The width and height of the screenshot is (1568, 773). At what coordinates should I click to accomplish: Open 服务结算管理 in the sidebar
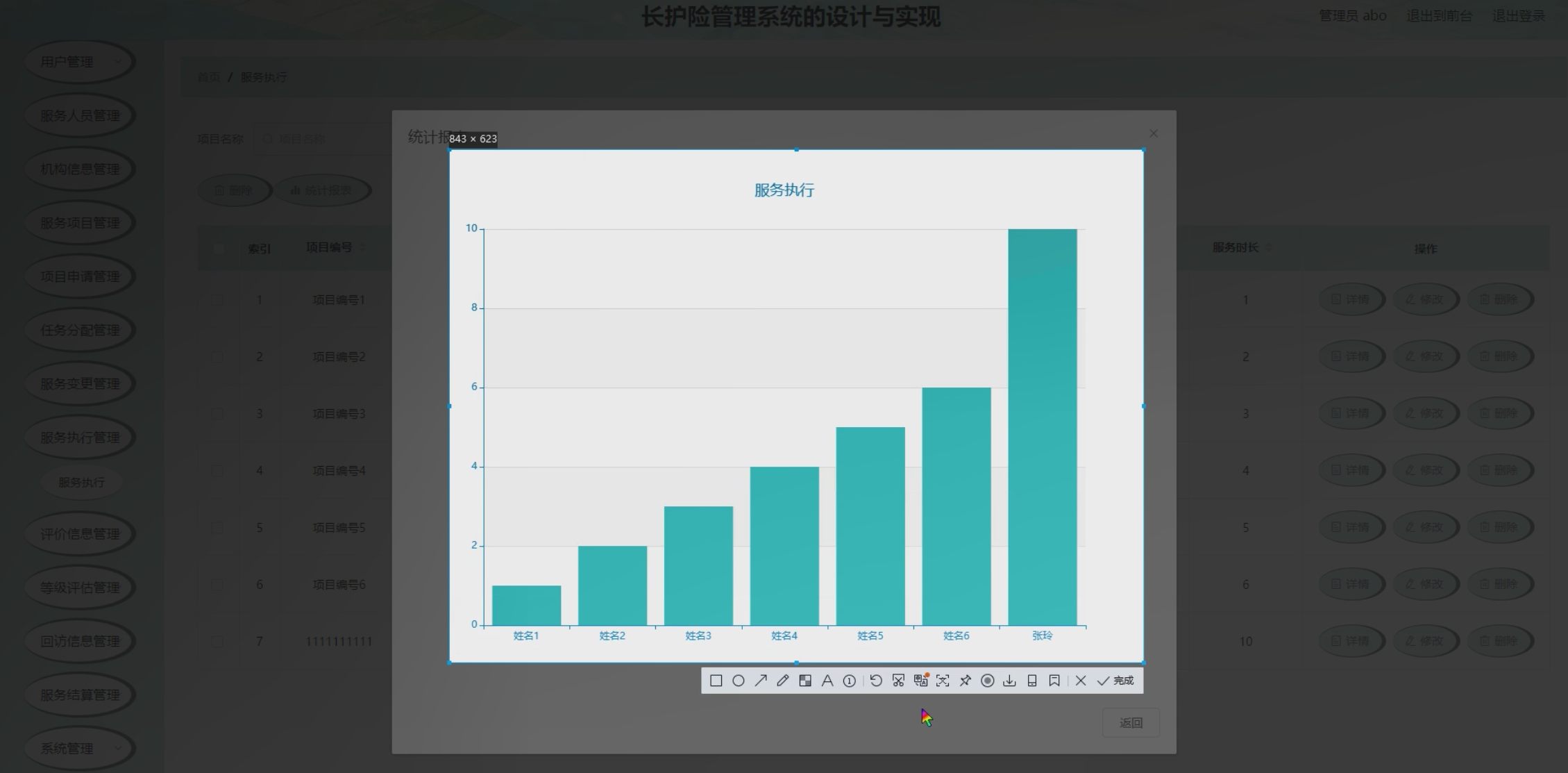(80, 695)
